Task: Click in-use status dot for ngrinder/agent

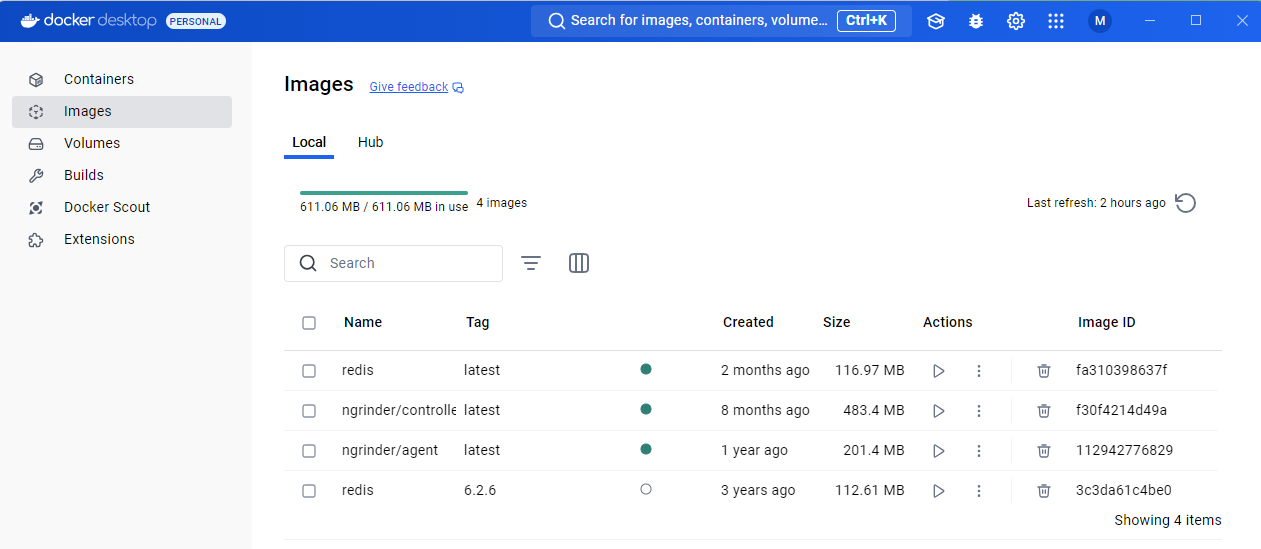Action: [x=646, y=449]
